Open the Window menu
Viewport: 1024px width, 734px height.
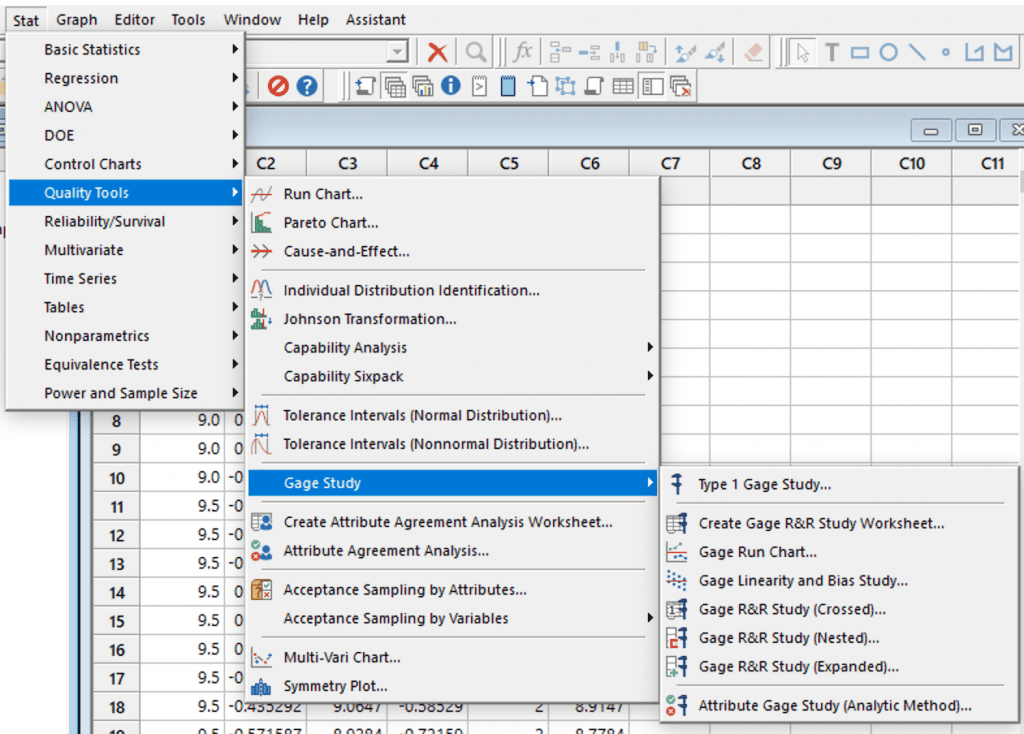[252, 20]
